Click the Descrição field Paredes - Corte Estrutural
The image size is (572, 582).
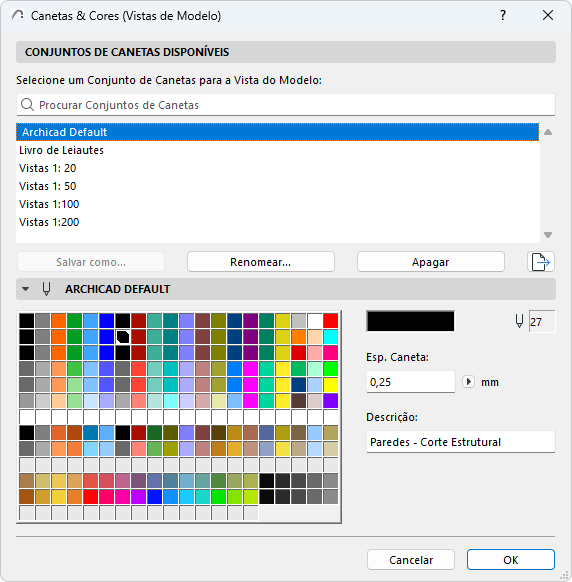[x=461, y=442]
